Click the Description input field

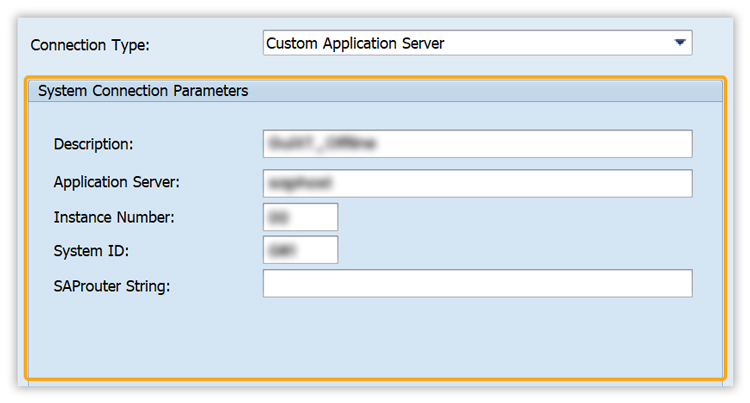pos(477,143)
